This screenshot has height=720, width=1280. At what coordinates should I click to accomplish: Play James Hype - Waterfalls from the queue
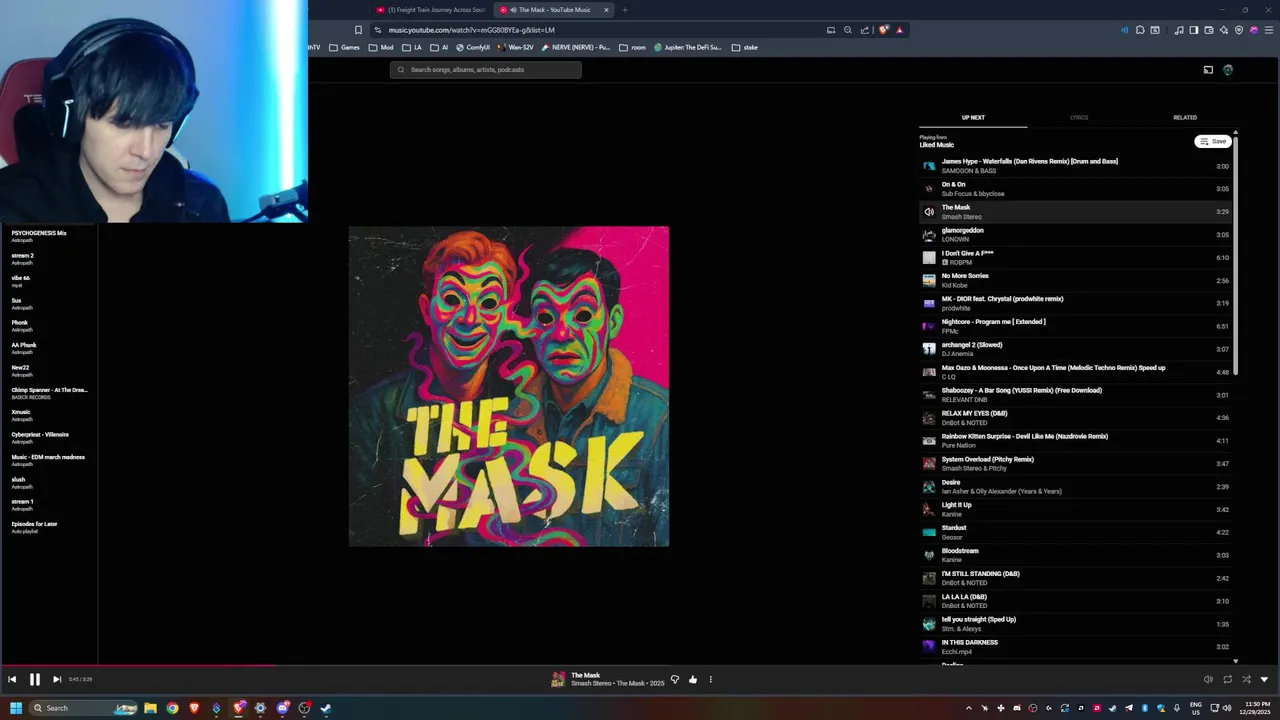click(x=1075, y=166)
